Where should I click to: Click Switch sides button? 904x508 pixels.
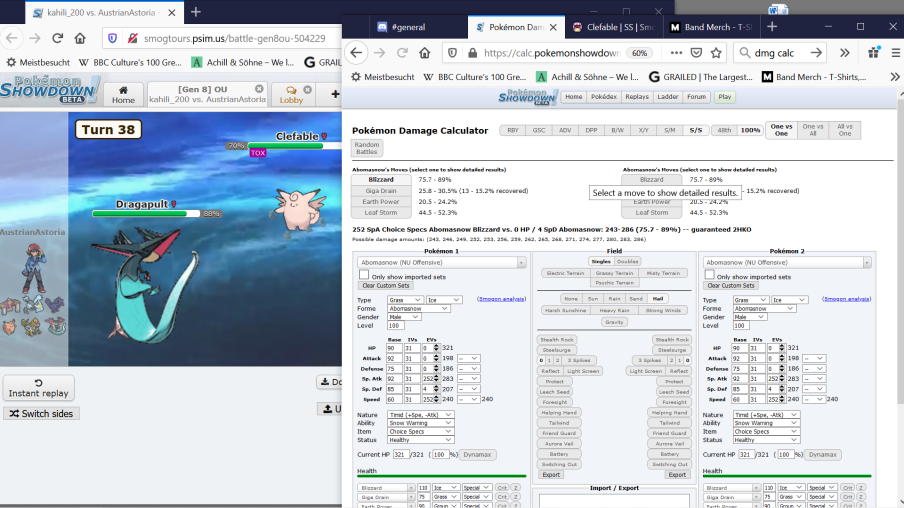point(42,413)
